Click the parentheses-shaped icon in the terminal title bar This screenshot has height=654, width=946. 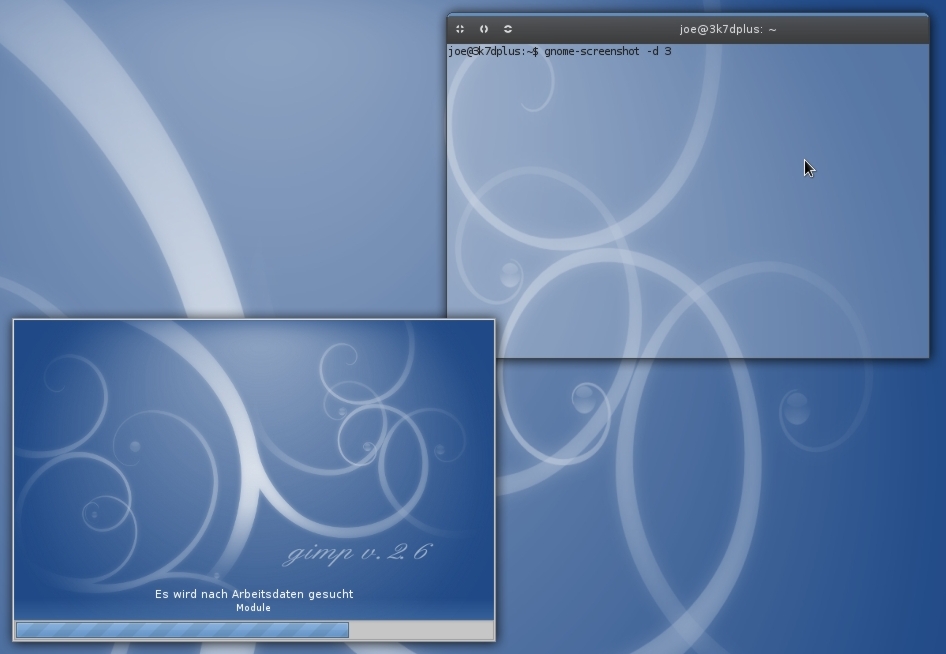484,29
